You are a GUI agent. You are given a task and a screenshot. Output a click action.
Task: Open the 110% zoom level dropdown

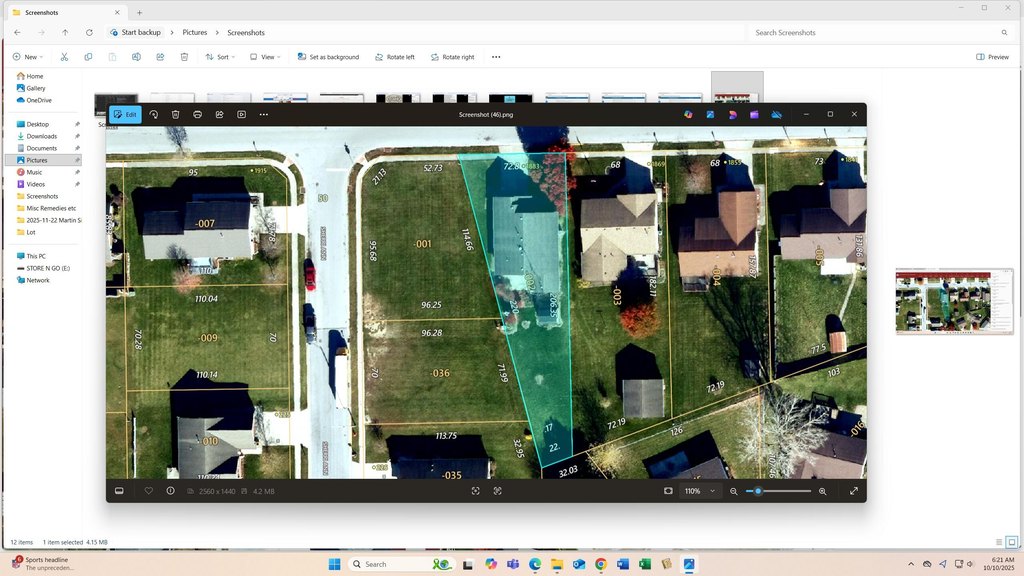point(700,491)
